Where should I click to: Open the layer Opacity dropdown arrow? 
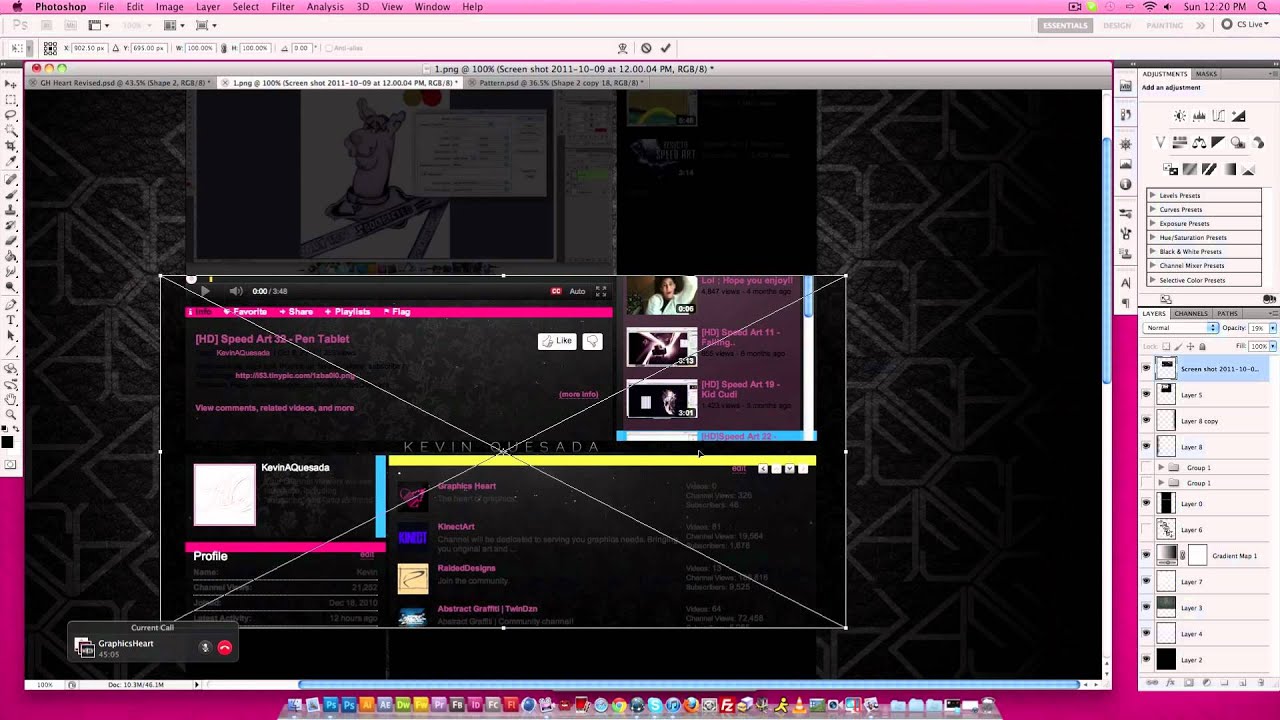click(1271, 328)
